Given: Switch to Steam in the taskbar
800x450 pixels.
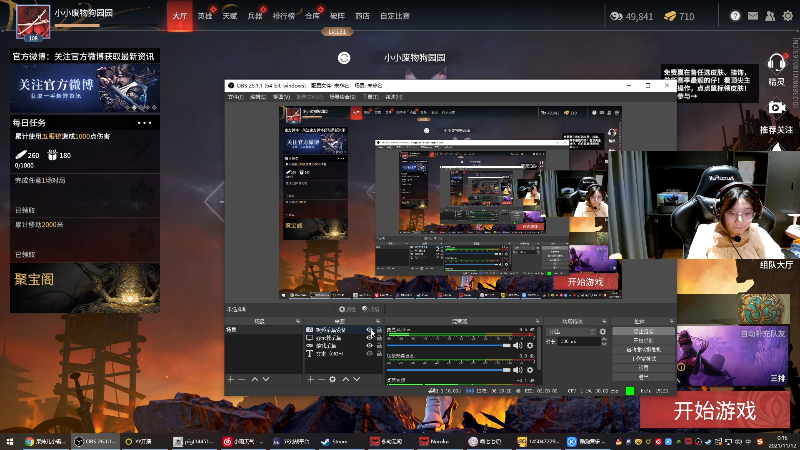Looking at the screenshot, I should (x=334, y=441).
